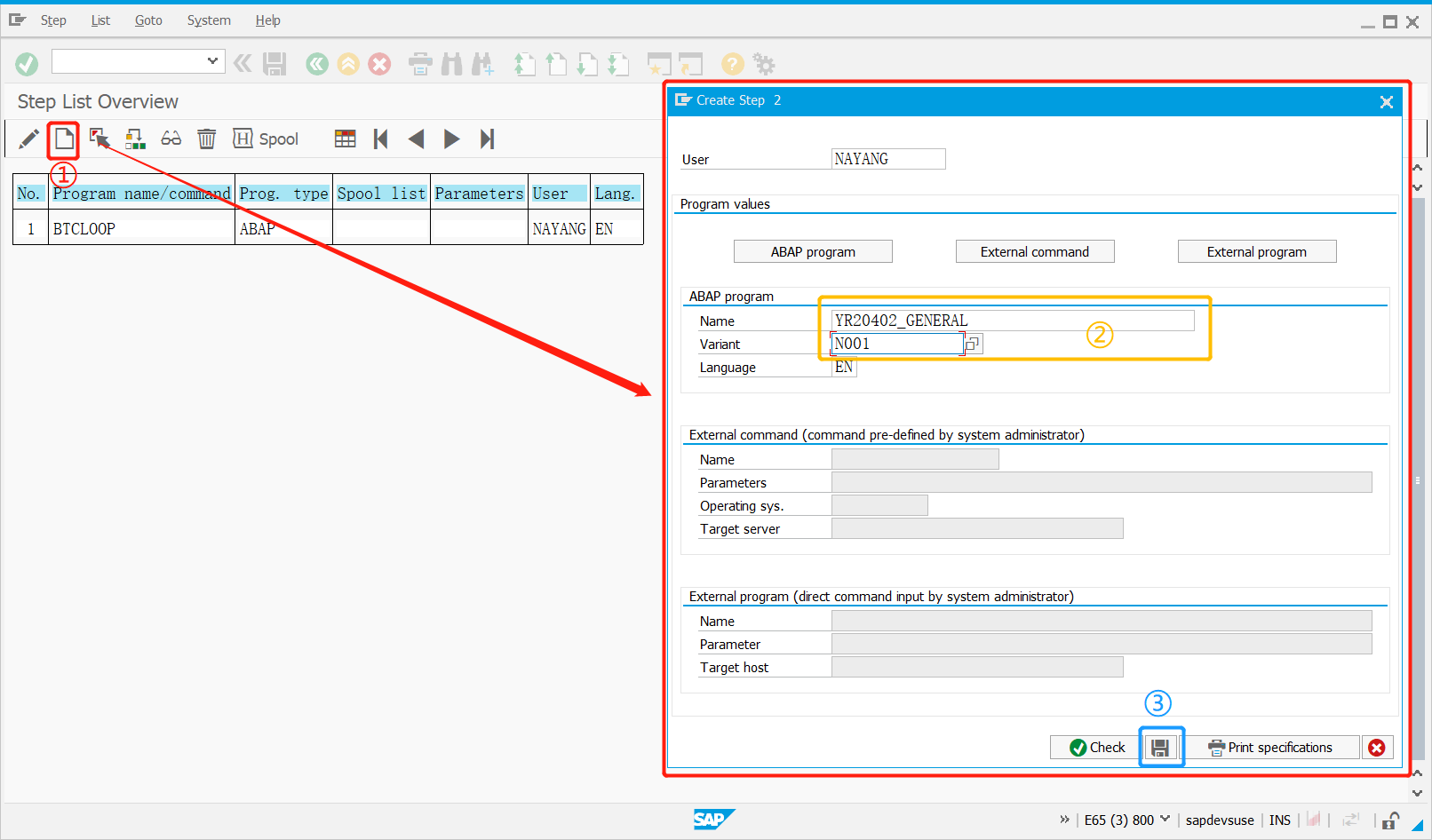The width and height of the screenshot is (1432, 840).
Task: Select the pencil edit icon in Step List Overview
Action: 28,139
